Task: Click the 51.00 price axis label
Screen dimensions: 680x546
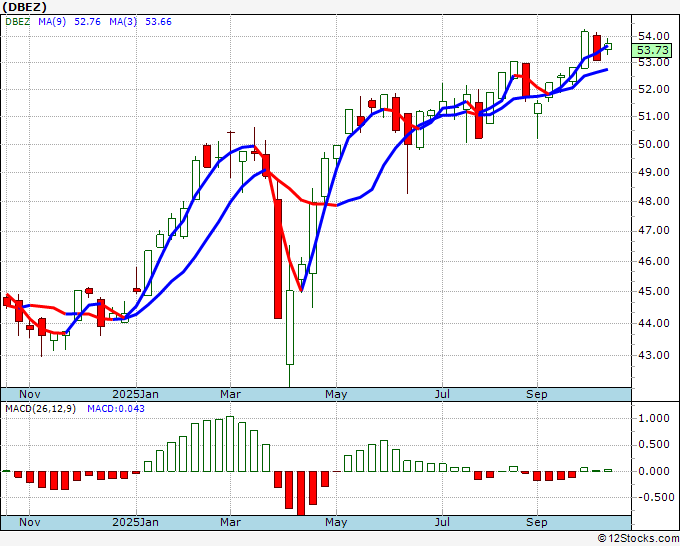Action: 654,116
